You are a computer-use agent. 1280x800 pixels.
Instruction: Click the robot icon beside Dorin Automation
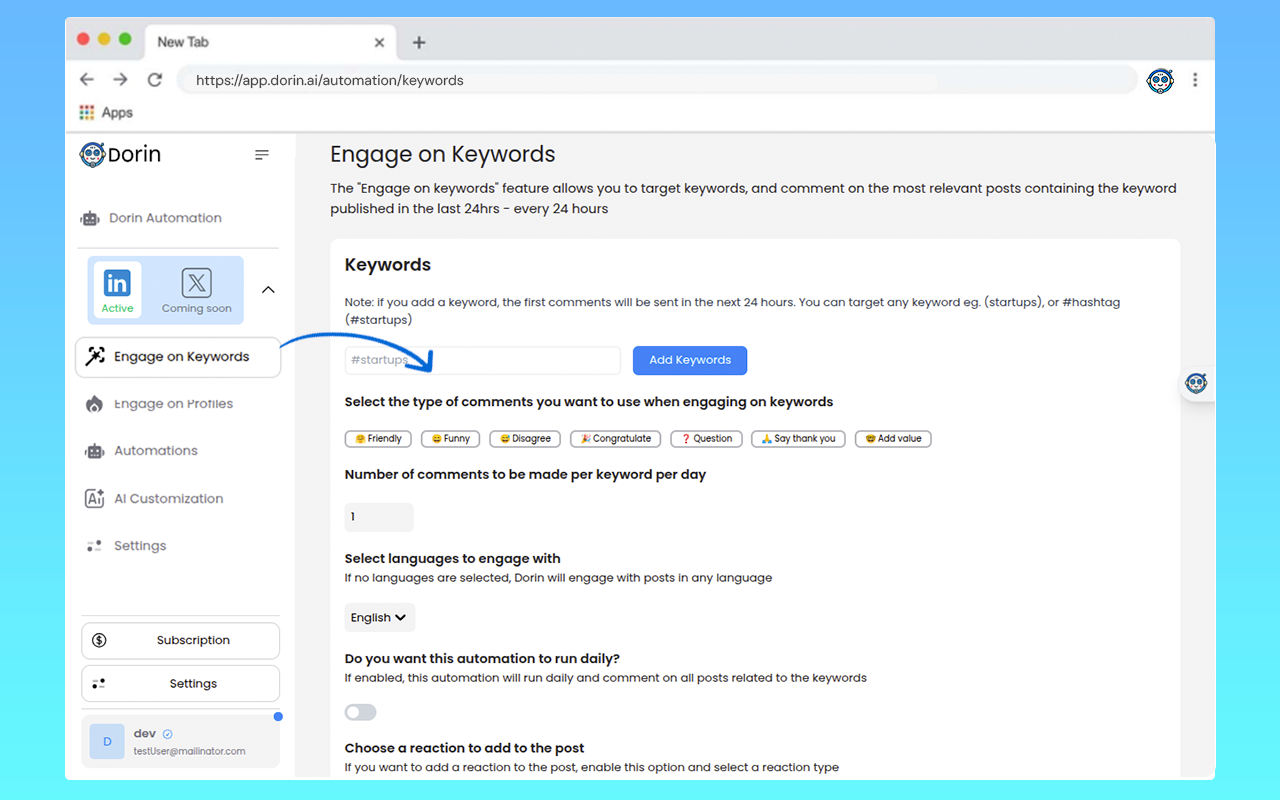90,218
